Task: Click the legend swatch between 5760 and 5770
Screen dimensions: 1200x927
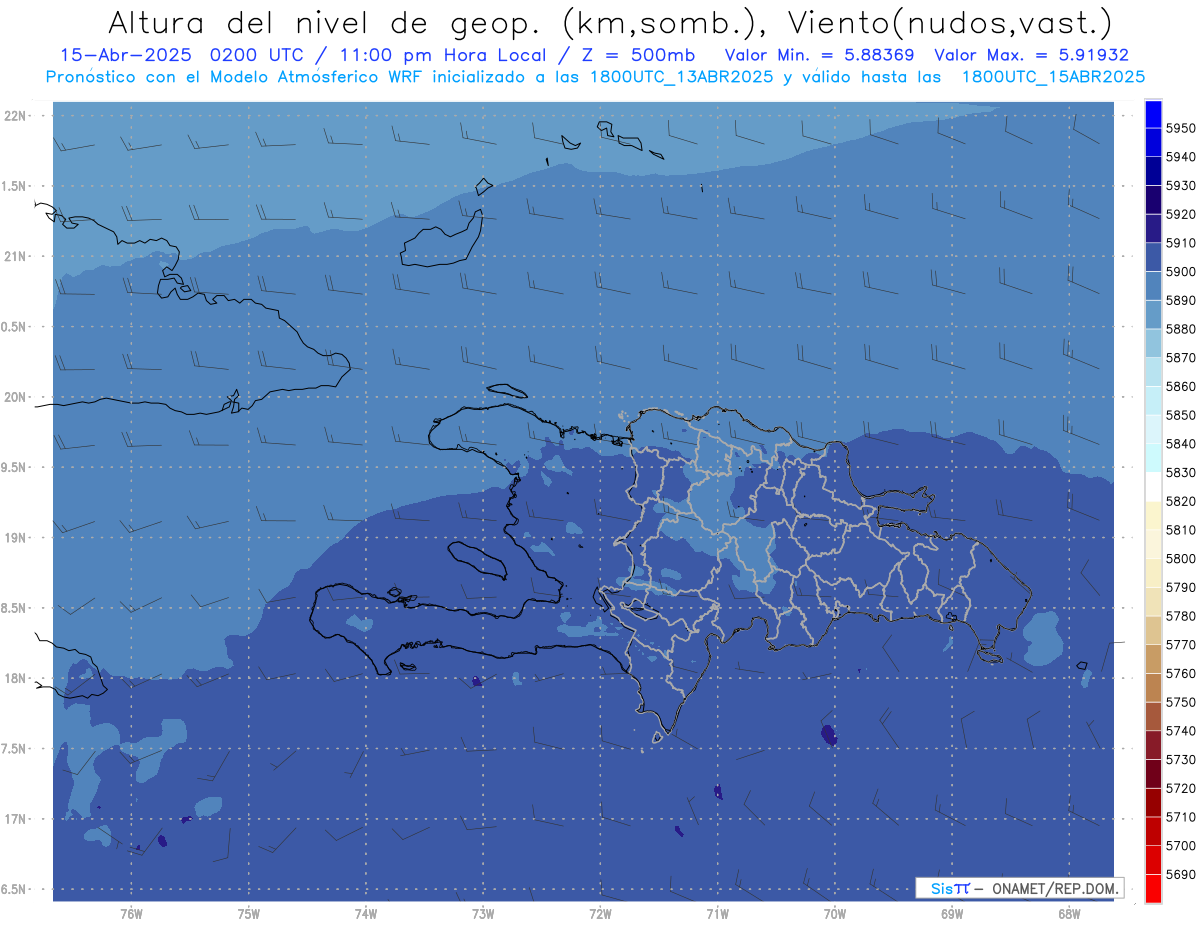Action: pyautogui.click(x=1153, y=658)
